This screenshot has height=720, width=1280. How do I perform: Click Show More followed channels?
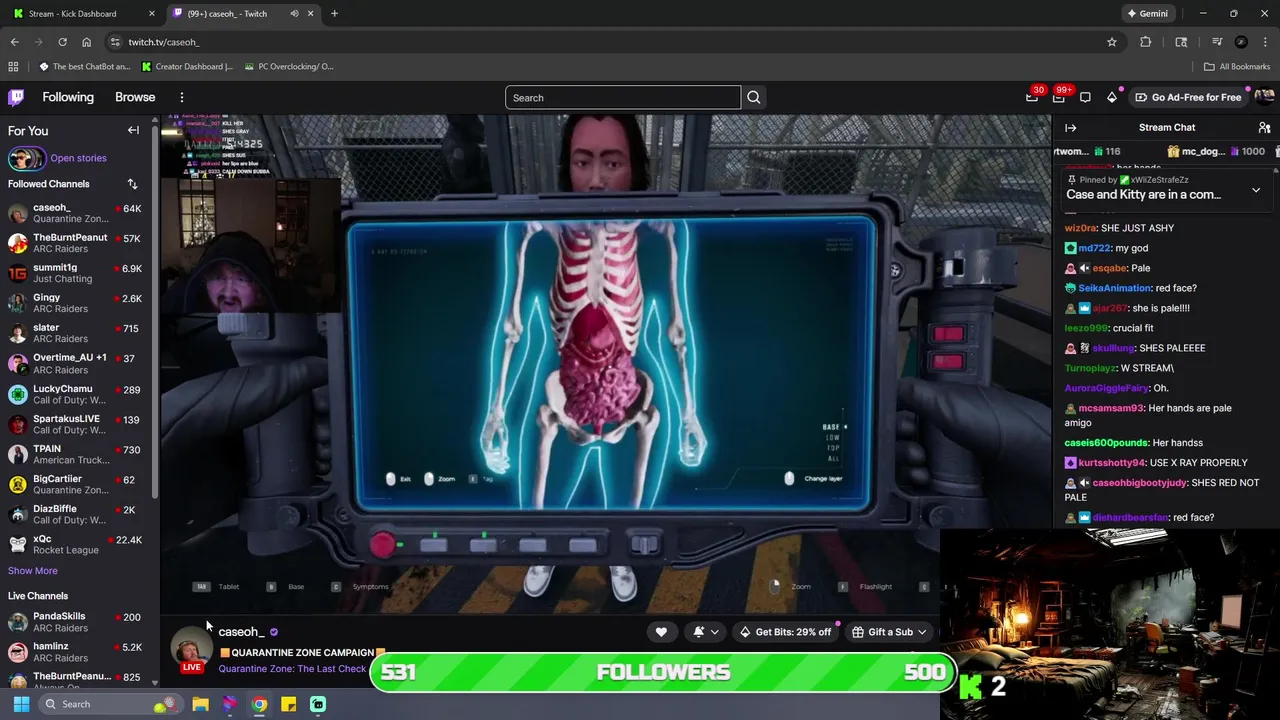tap(33, 571)
